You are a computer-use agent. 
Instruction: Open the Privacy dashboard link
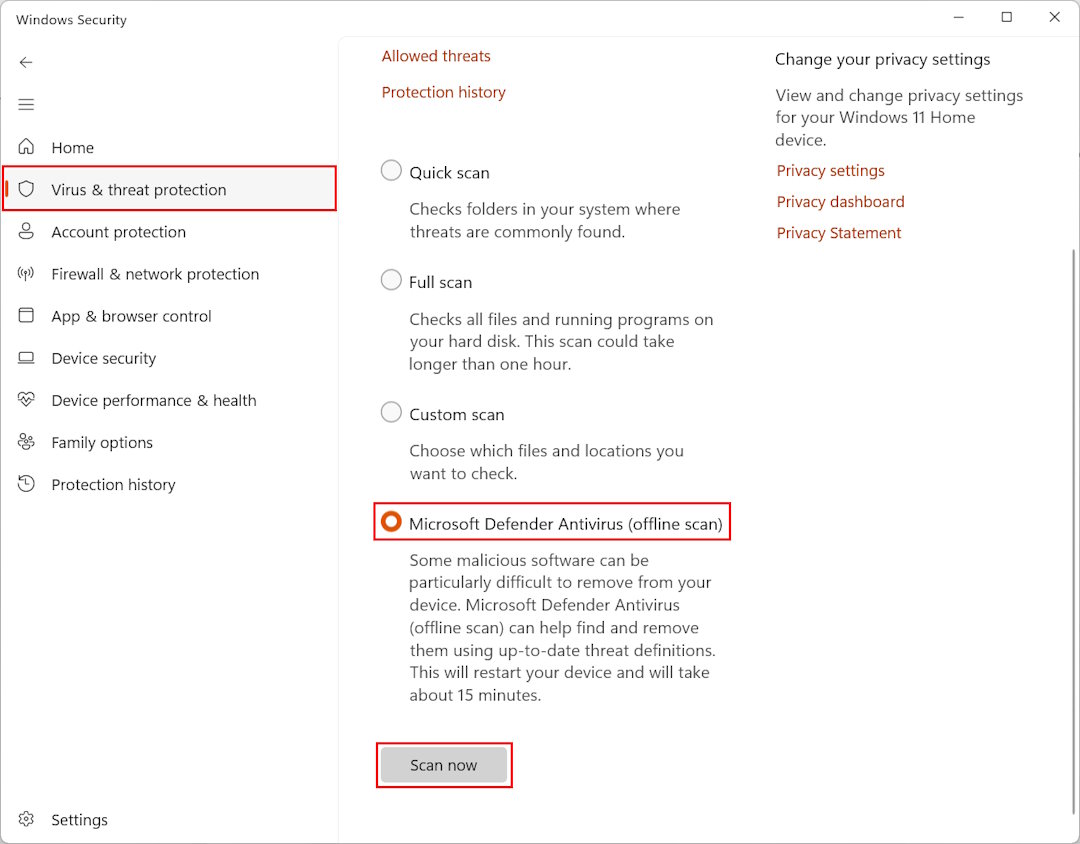click(x=840, y=201)
